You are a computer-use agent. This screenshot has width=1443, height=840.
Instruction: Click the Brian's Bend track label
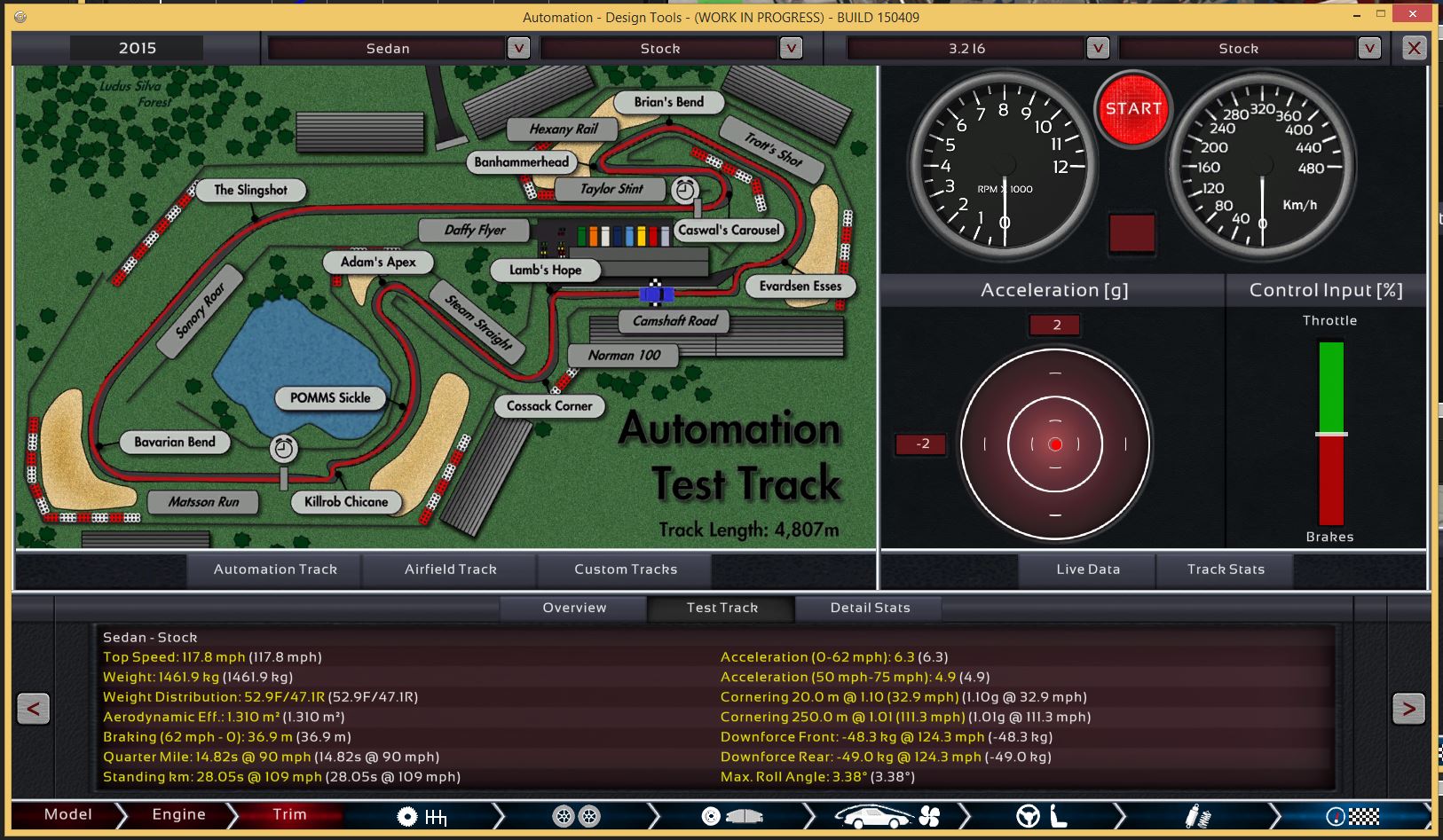click(668, 102)
